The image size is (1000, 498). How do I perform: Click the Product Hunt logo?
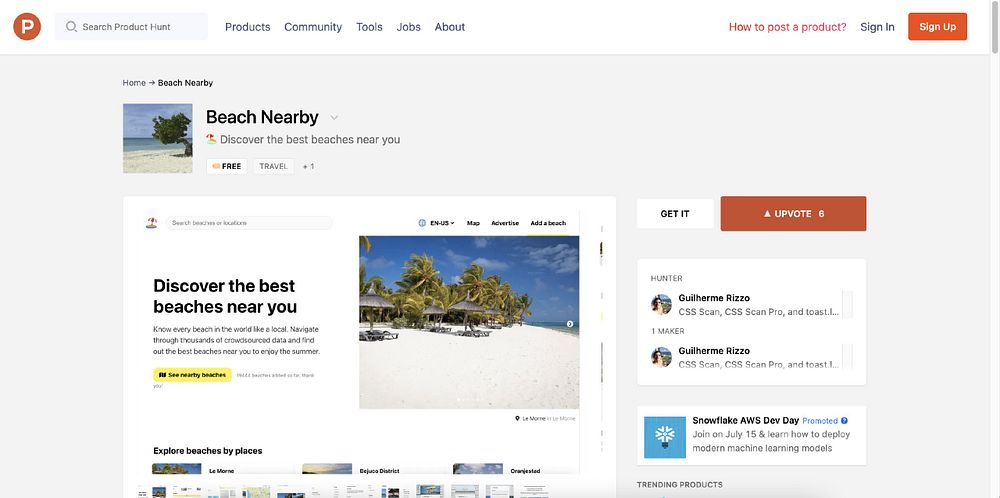point(27,27)
